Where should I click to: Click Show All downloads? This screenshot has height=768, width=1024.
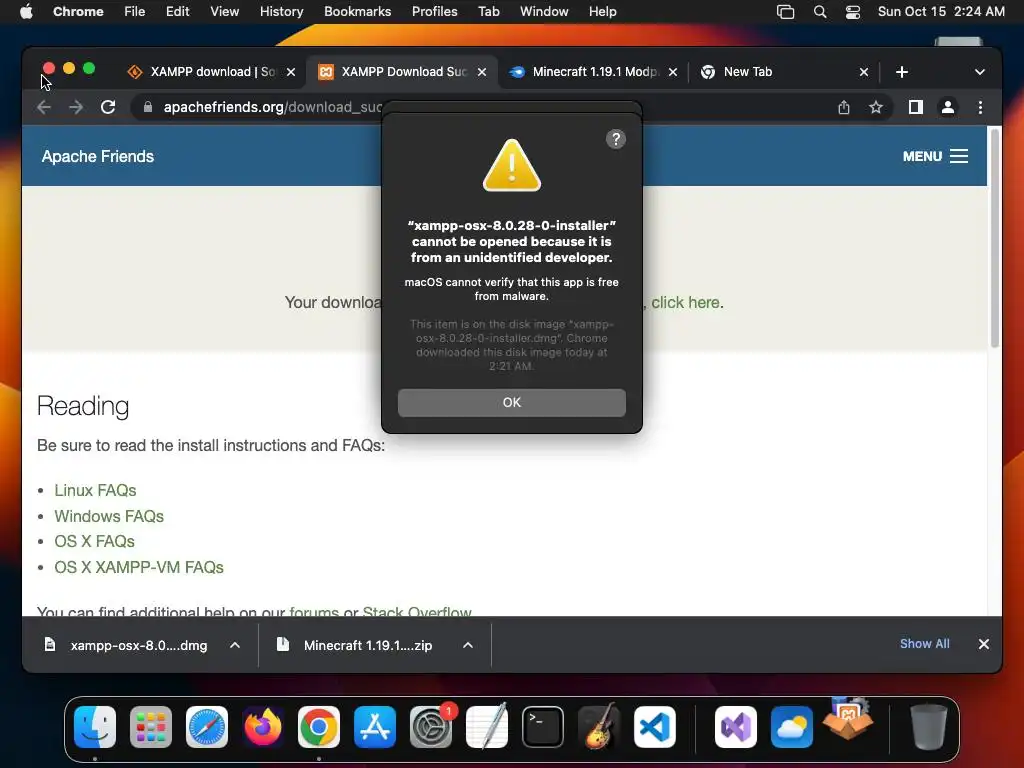(x=925, y=644)
